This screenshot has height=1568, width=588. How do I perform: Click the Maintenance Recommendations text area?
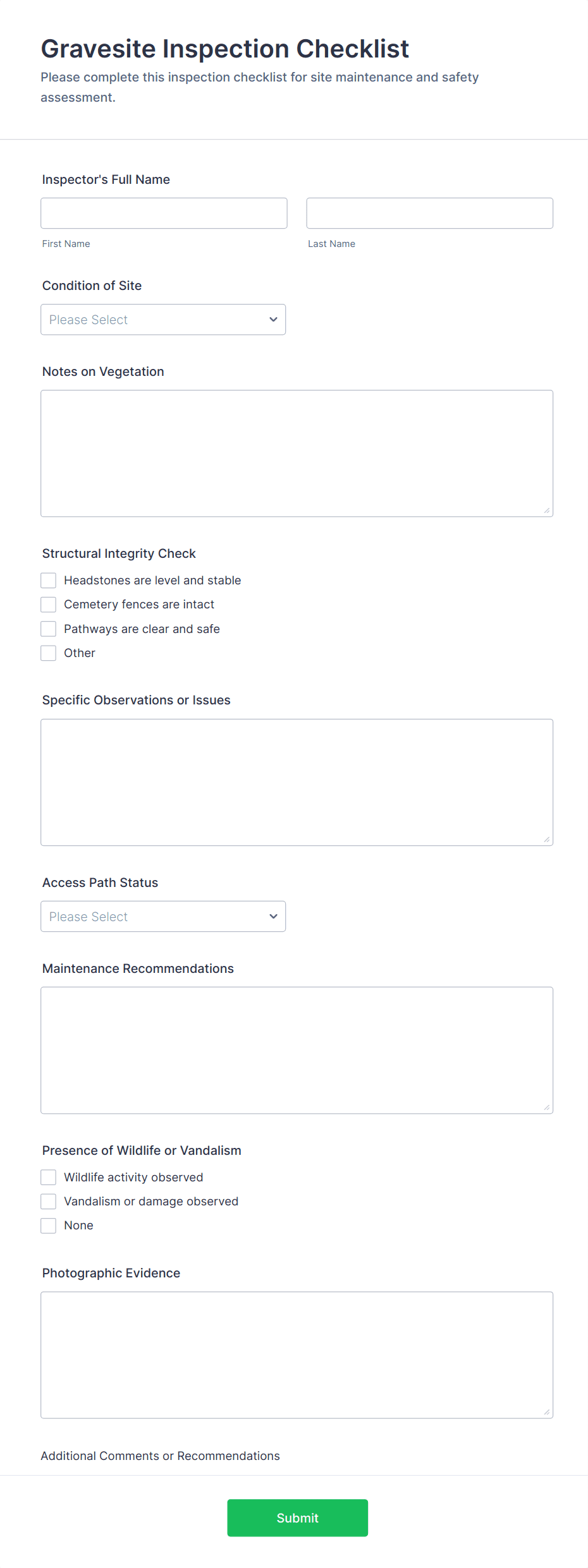coord(297,1050)
